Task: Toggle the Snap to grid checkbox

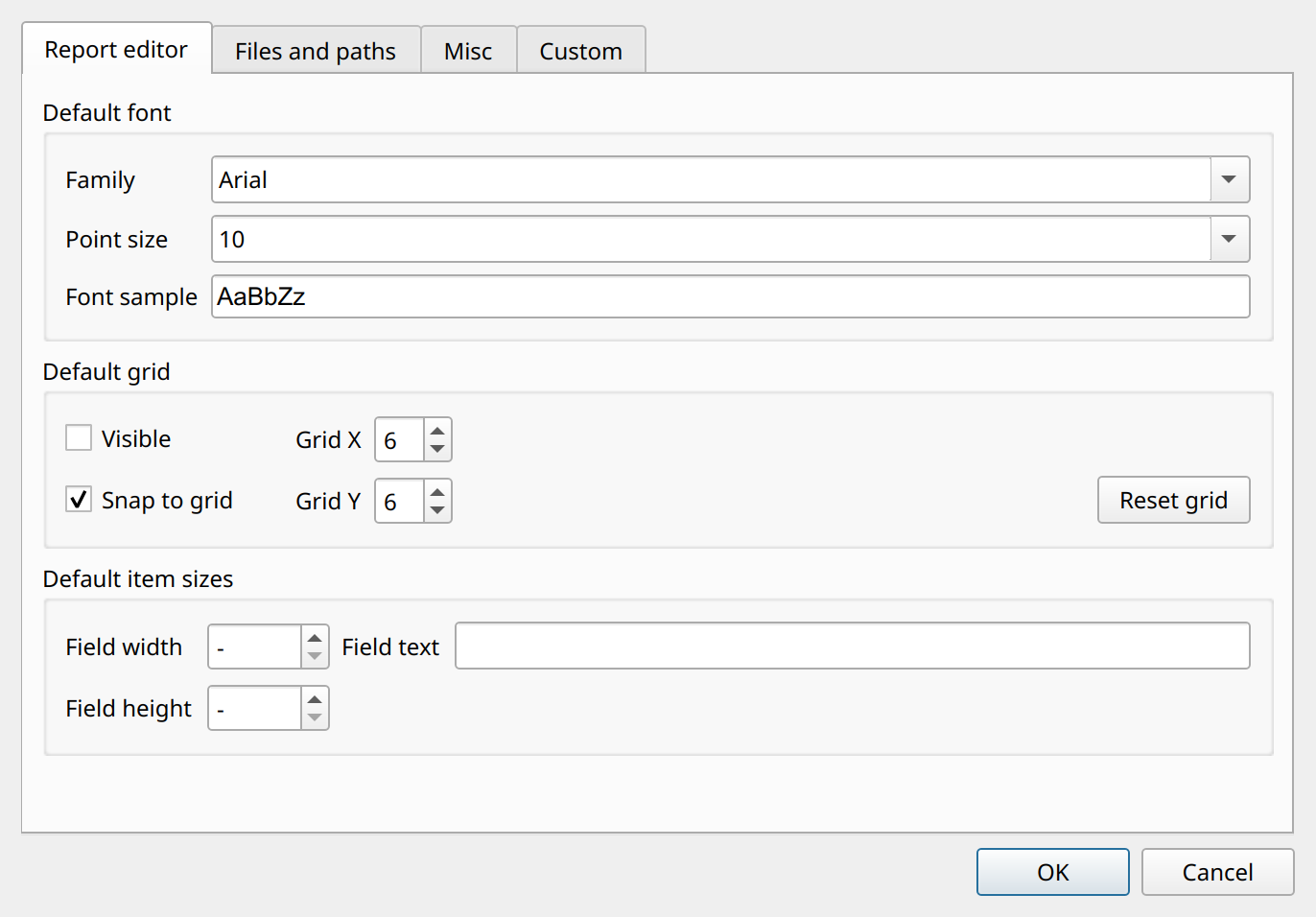Action: pyautogui.click(x=79, y=500)
